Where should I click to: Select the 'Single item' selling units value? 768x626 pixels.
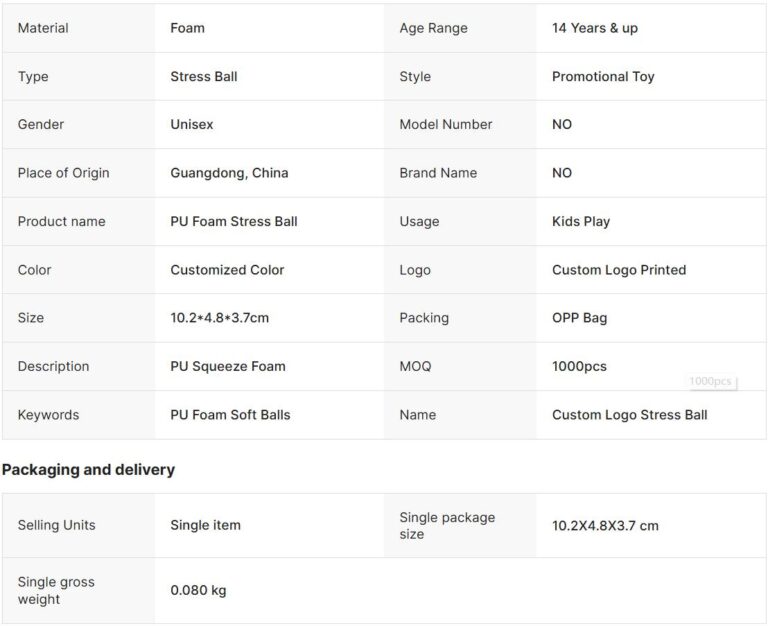[205, 525]
